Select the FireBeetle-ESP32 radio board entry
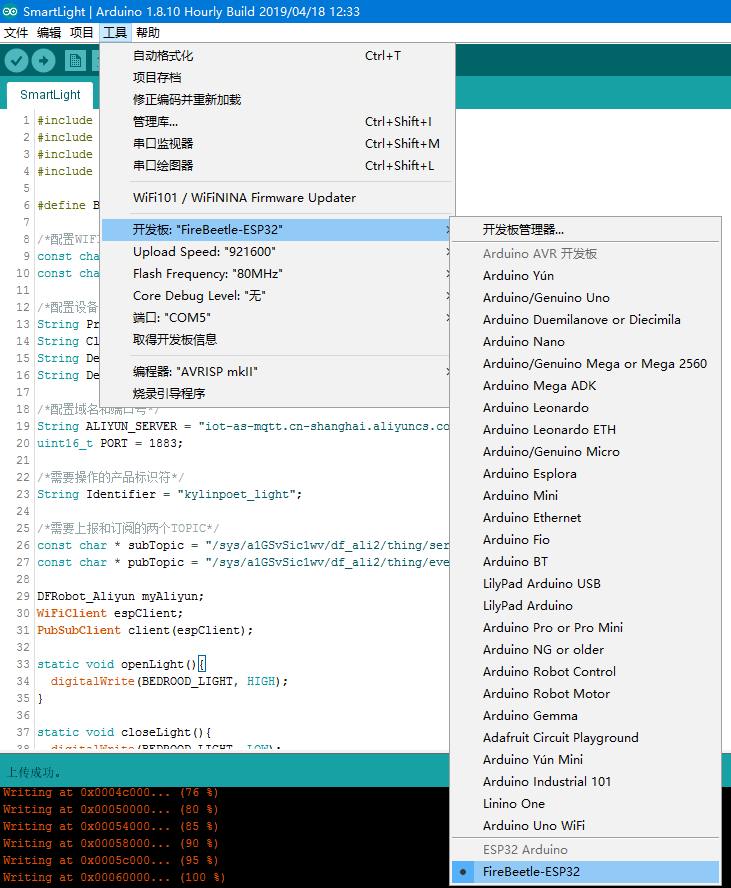Viewport: 731px width, 888px height. (586, 872)
